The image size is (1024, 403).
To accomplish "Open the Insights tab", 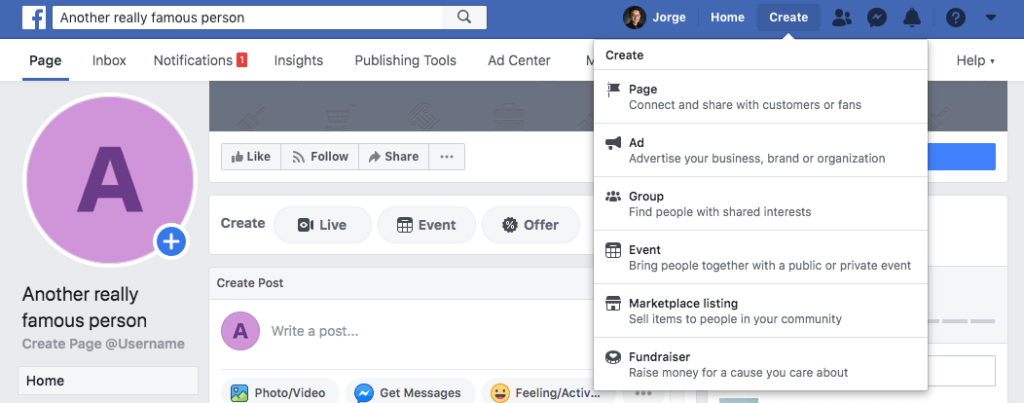I will [x=298, y=61].
